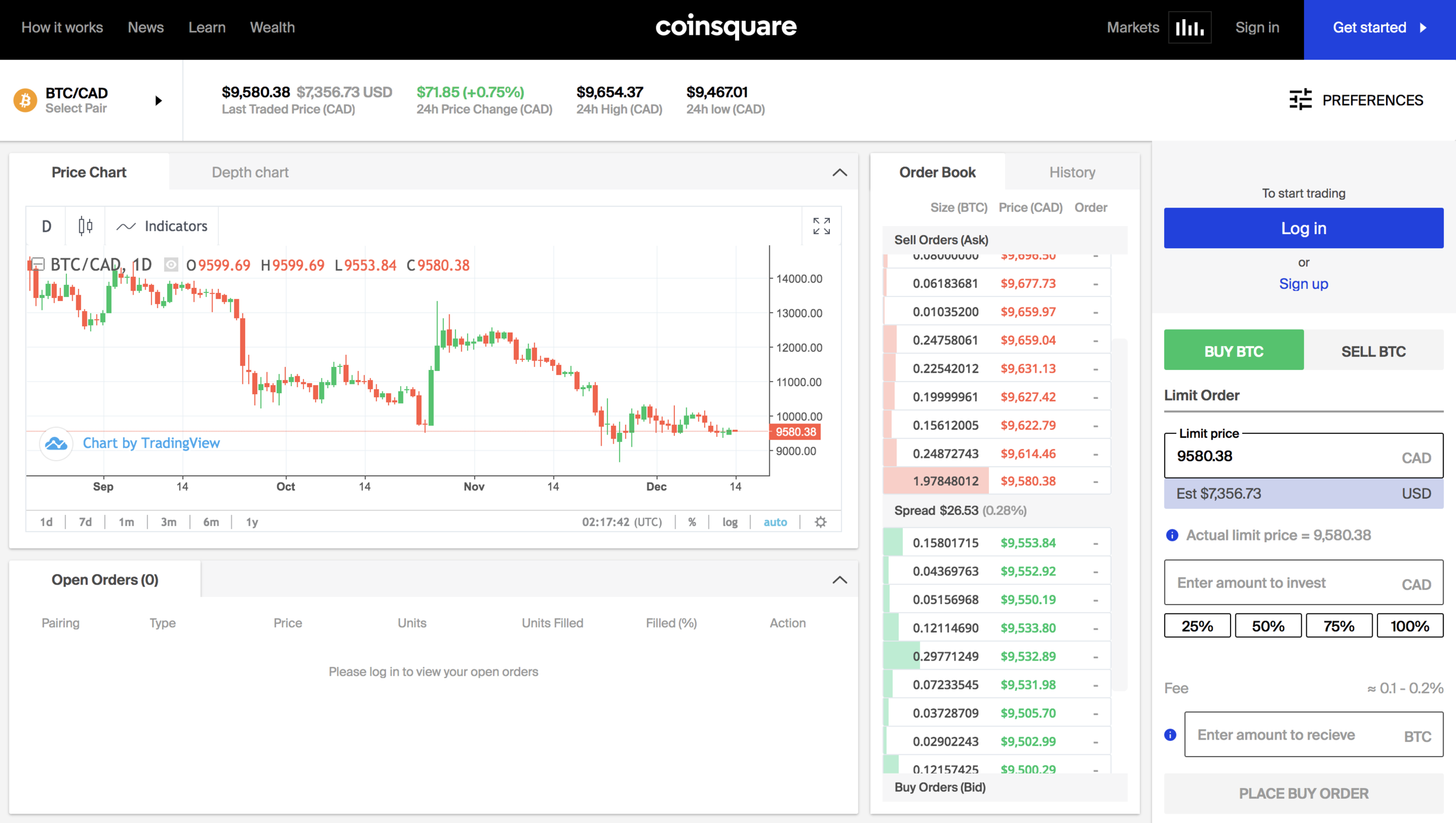Switch to the History tab

(1072, 172)
